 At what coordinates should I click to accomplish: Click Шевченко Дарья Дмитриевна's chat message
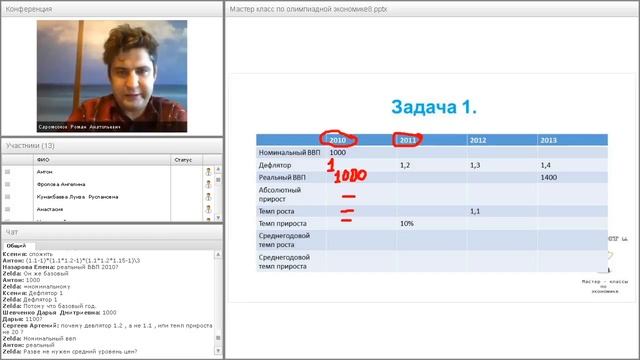(x=60, y=313)
